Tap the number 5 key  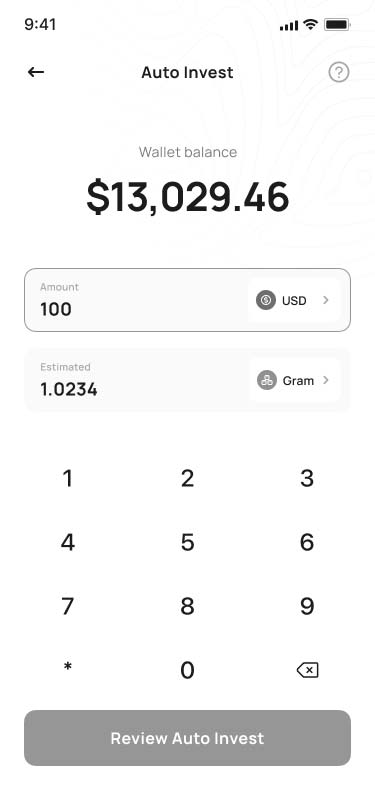pos(188,543)
